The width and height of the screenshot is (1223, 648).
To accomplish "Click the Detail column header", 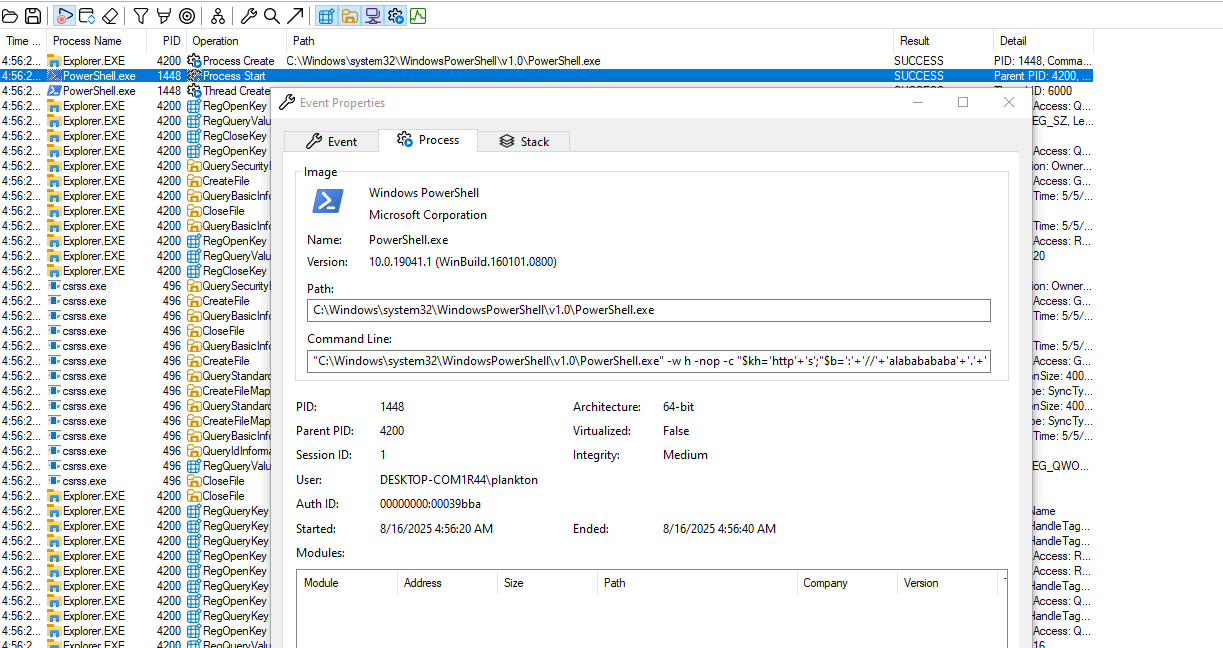I will pyautogui.click(x=1043, y=41).
